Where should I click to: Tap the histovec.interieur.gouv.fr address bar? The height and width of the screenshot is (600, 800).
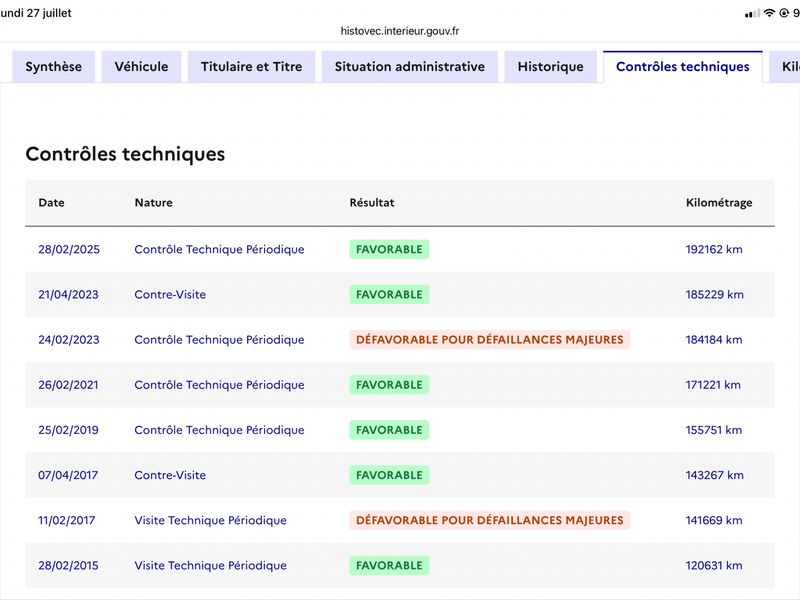(x=400, y=31)
